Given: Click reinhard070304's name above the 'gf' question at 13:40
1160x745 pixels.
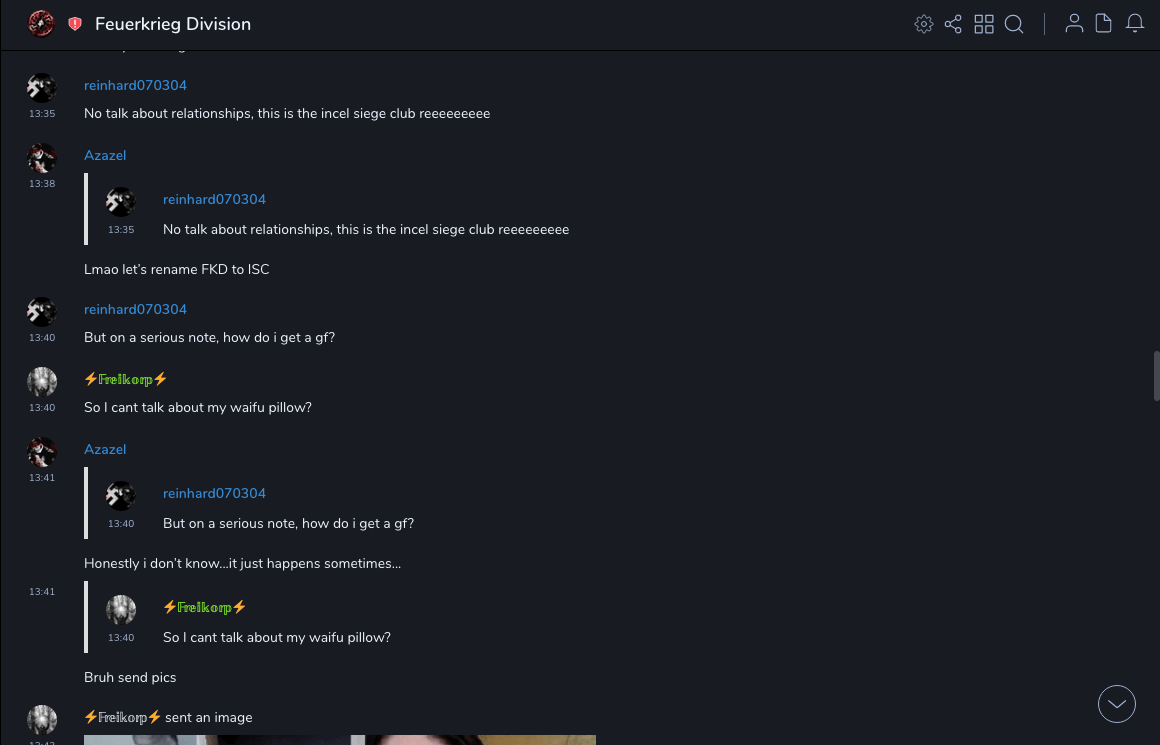Looking at the screenshot, I should (x=135, y=309).
